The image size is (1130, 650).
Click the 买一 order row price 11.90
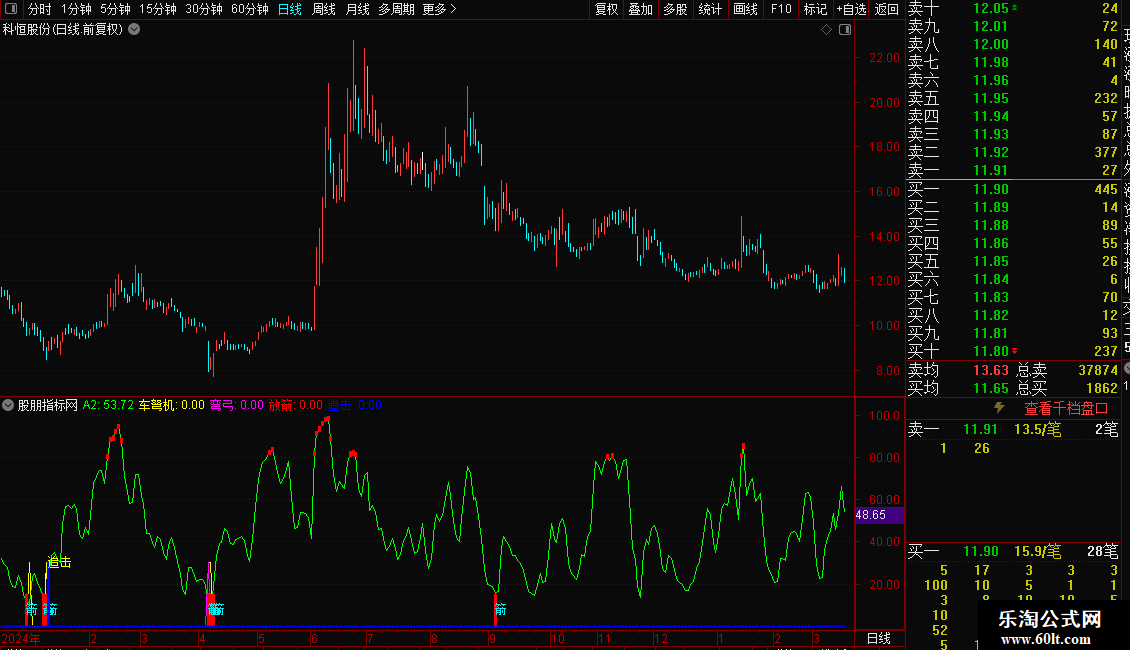991,190
